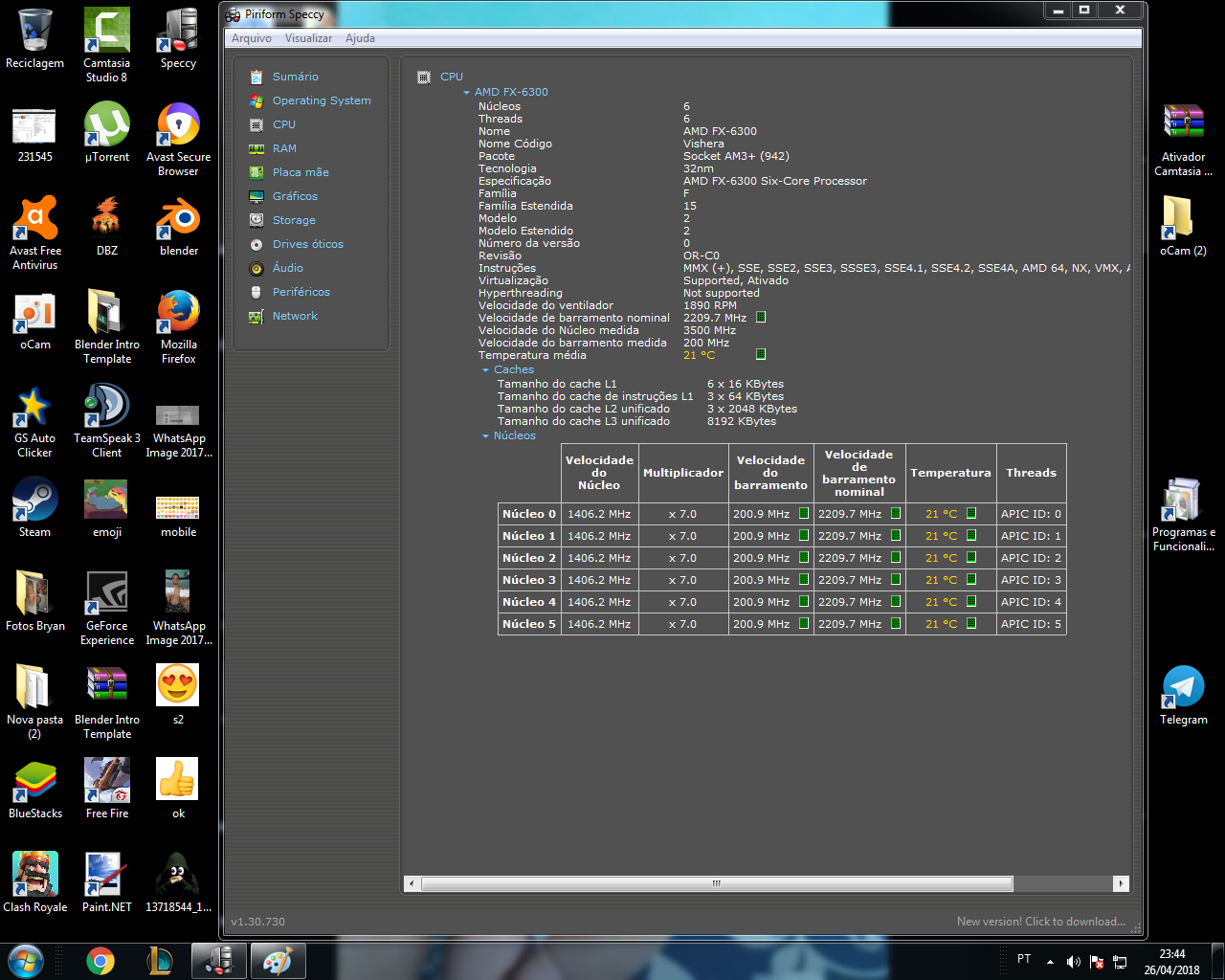
Task: Click Núcleo 3 bus speed graph icon
Action: click(804, 579)
